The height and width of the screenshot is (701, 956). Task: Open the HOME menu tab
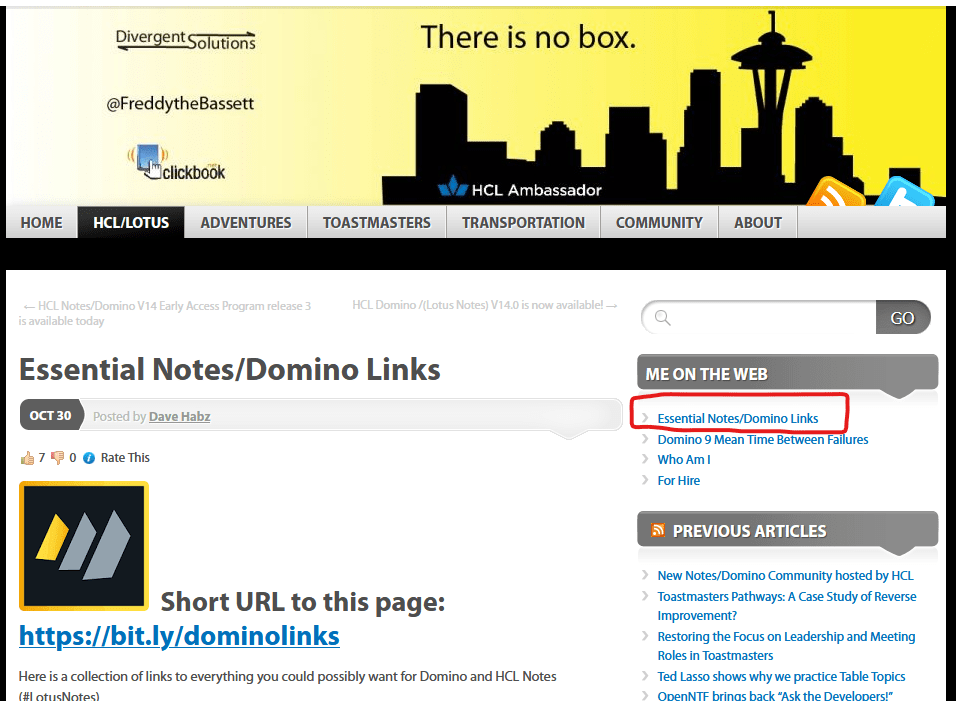click(42, 222)
